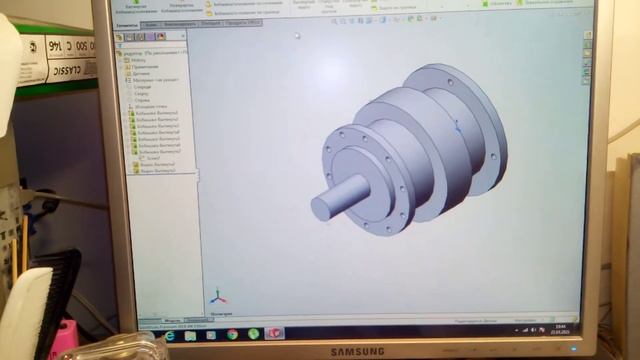Select the Эскиз7 sketch in the tree
Viewport: 640px width, 360px height.
(x=149, y=158)
